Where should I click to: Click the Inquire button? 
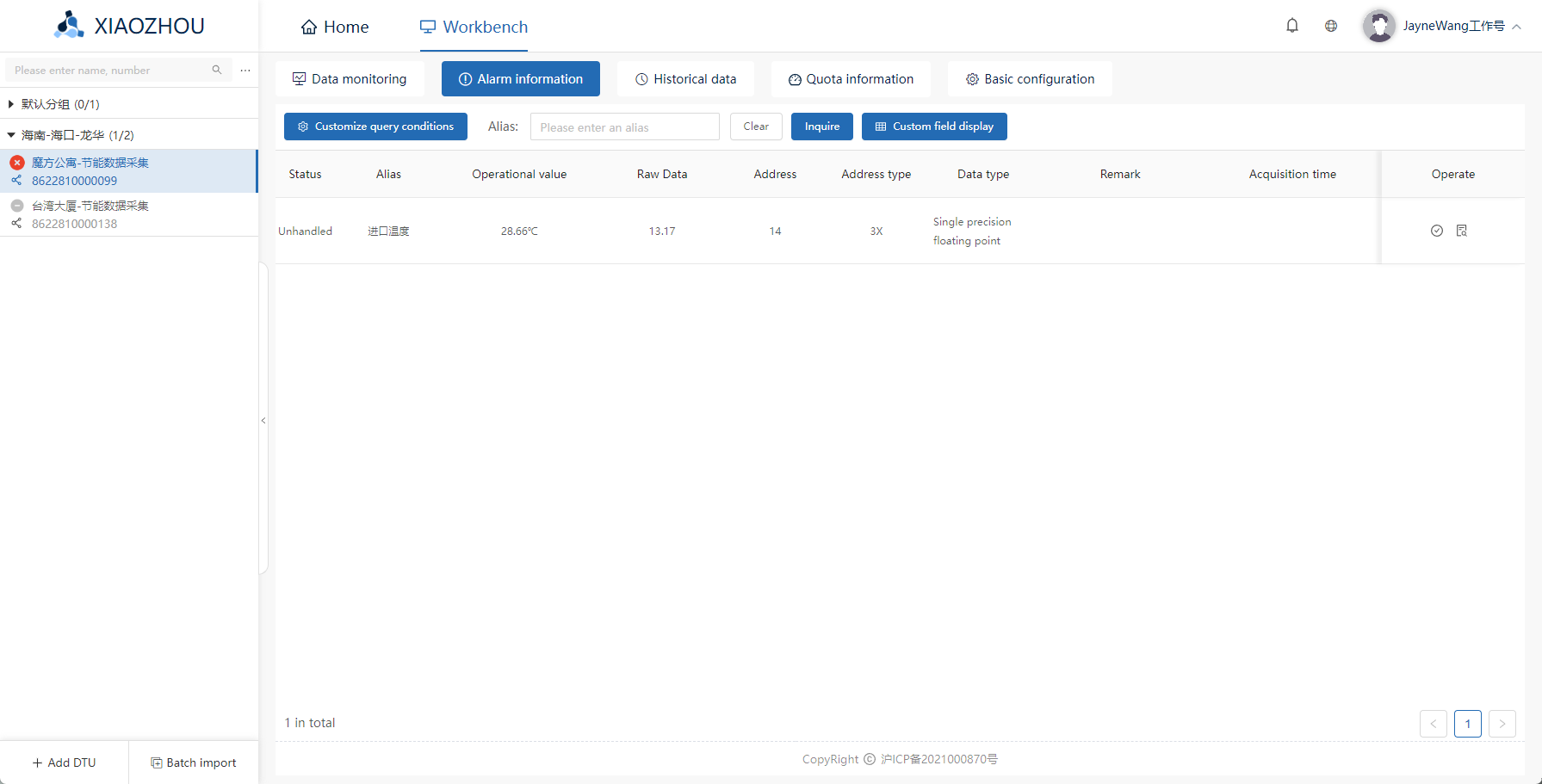pos(822,127)
